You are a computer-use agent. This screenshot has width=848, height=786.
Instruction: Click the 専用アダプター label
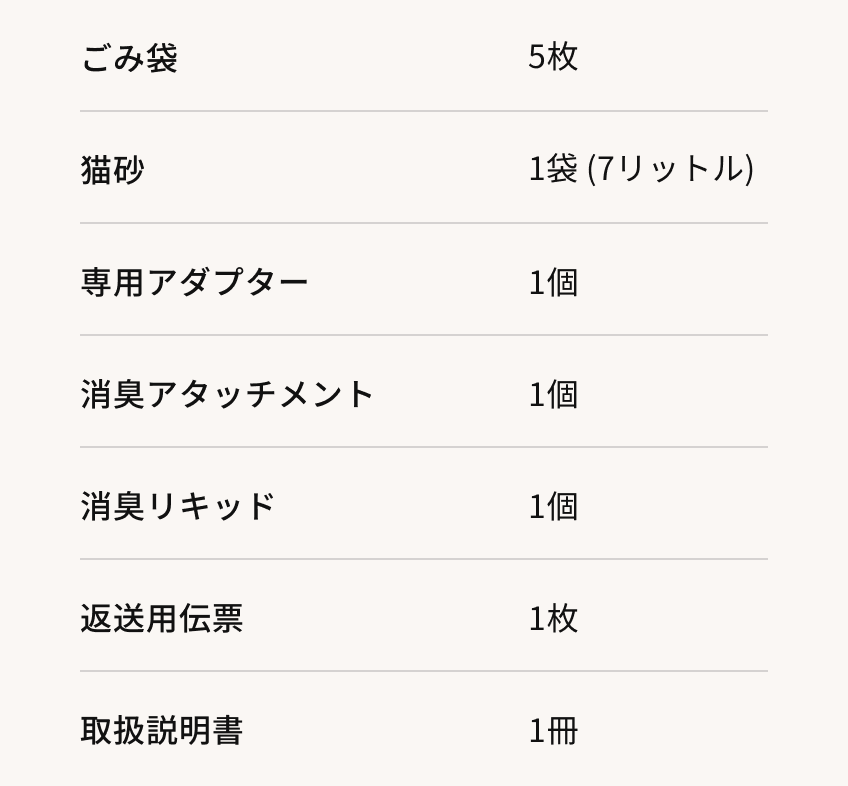coord(194,282)
